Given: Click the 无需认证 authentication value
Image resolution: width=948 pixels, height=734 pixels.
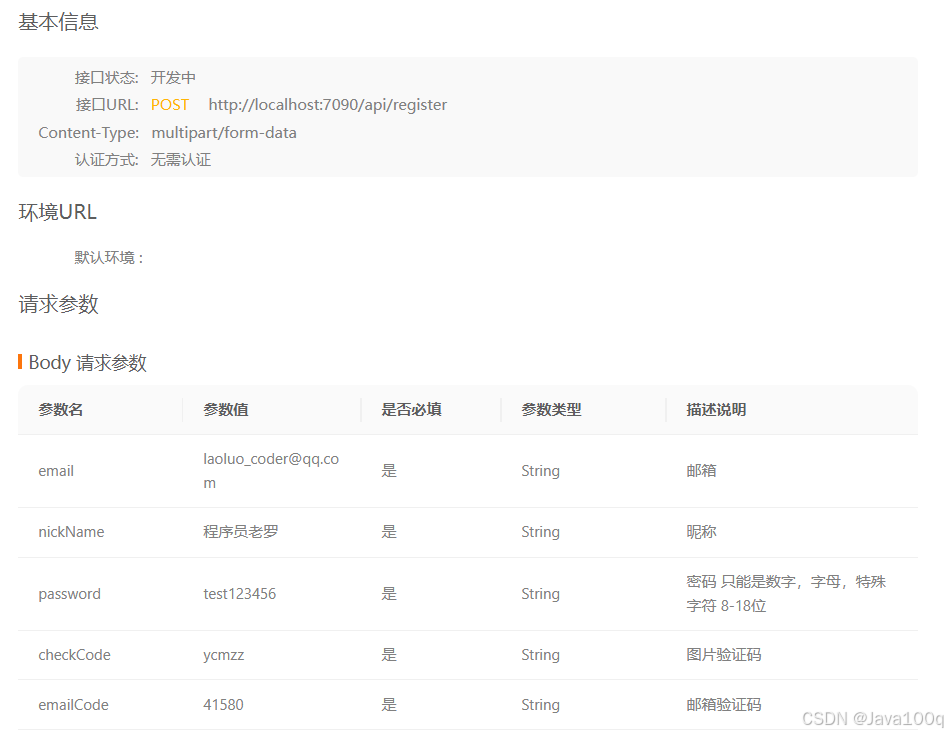Looking at the screenshot, I should 181,160.
